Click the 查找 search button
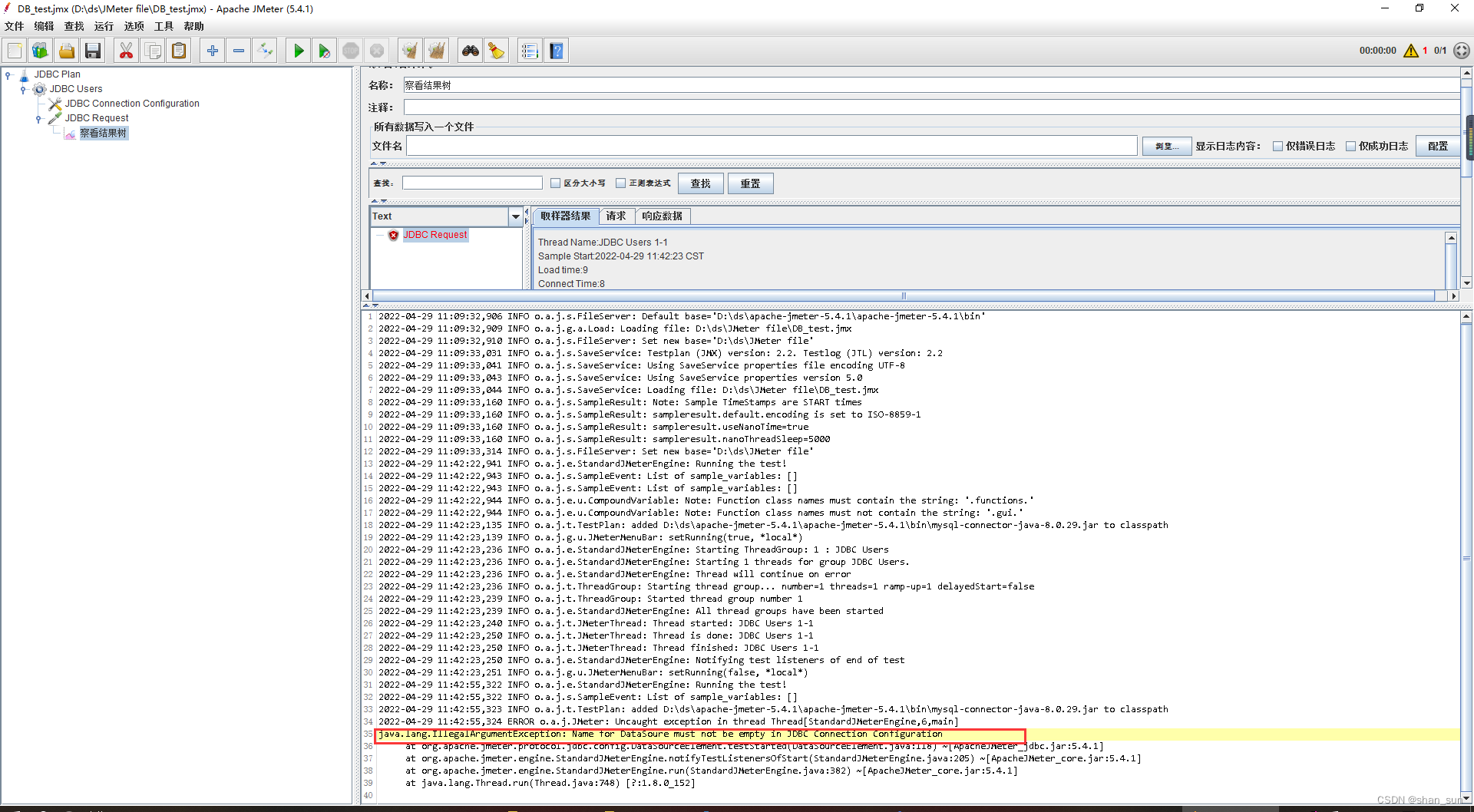 tap(699, 183)
